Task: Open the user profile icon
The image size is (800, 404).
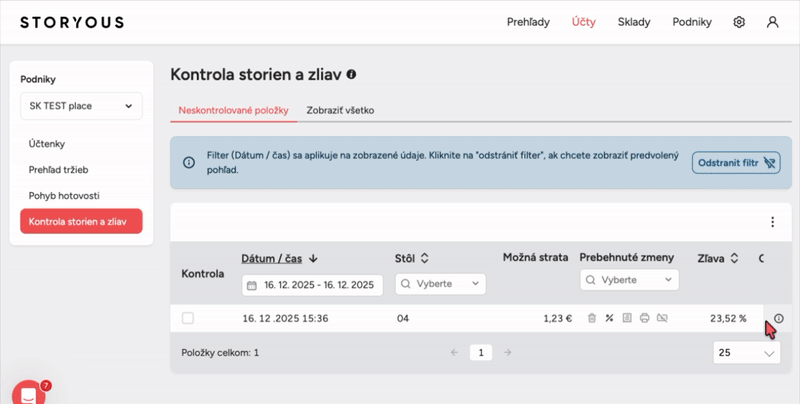Action: coord(772,22)
